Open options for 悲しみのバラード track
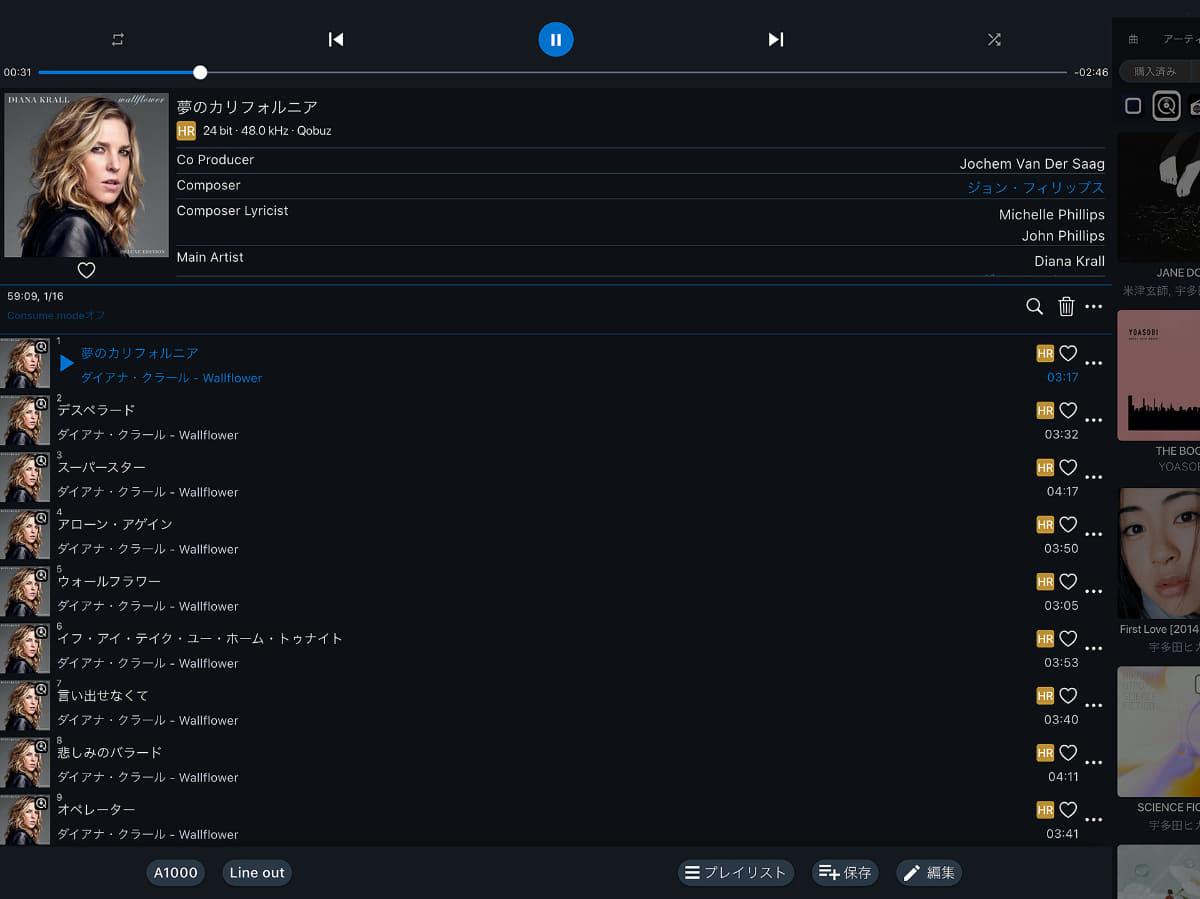1200x899 pixels. point(1094,763)
